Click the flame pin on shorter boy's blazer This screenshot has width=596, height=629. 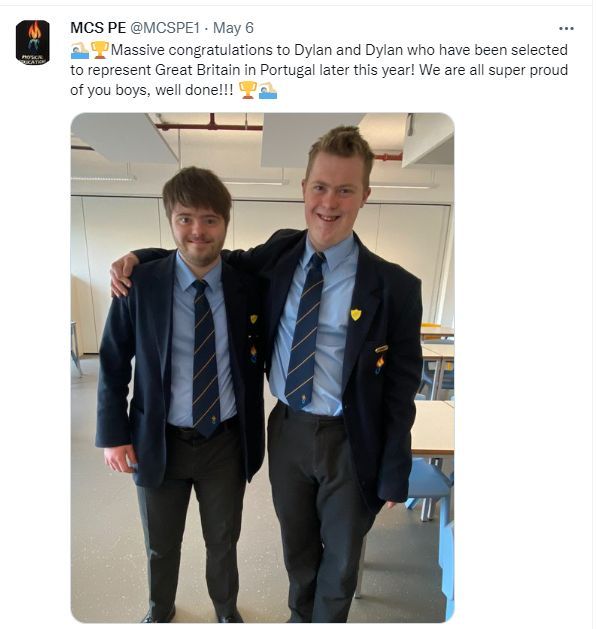tap(253, 354)
